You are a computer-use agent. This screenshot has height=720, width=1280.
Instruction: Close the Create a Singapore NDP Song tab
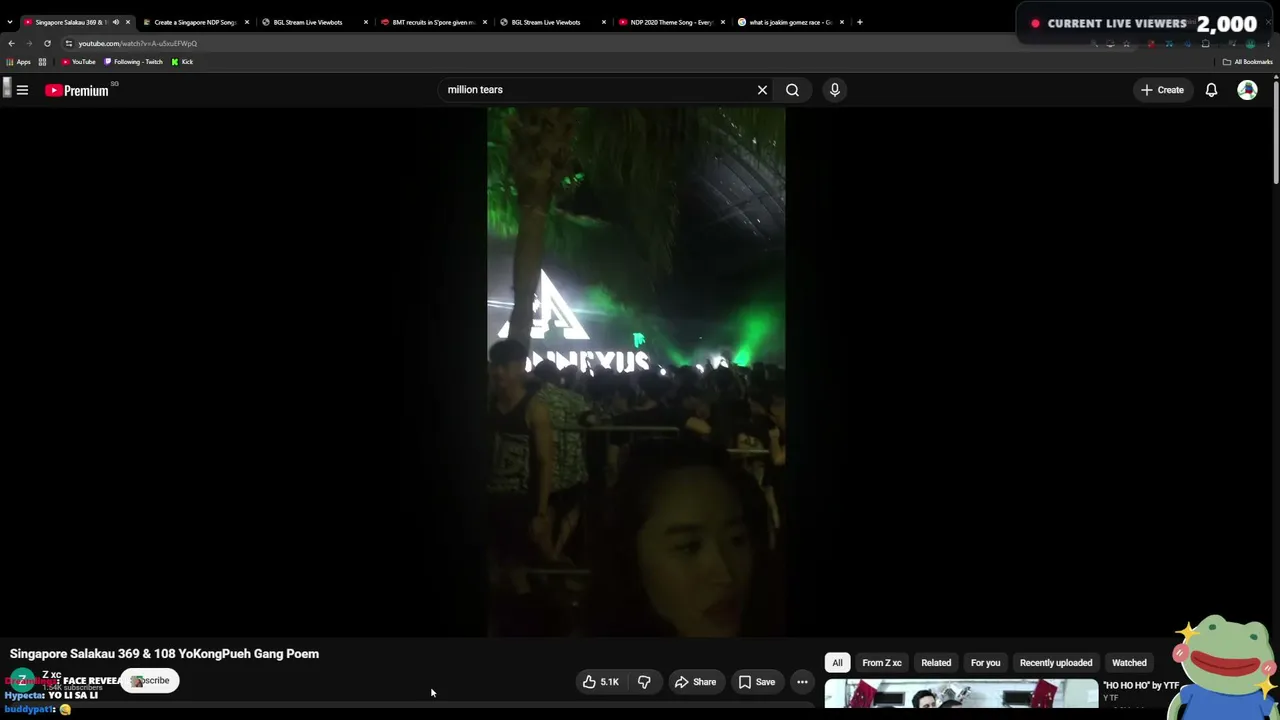(247, 22)
